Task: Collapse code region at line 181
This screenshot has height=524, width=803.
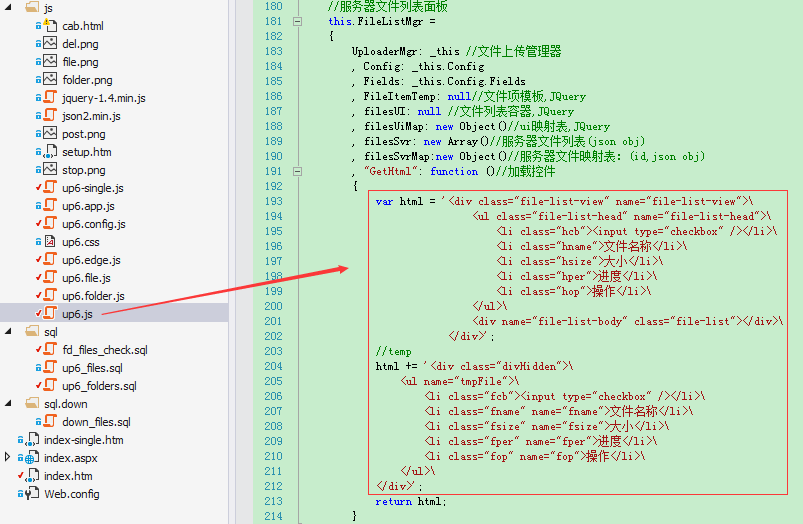Action: pyautogui.click(x=297, y=22)
